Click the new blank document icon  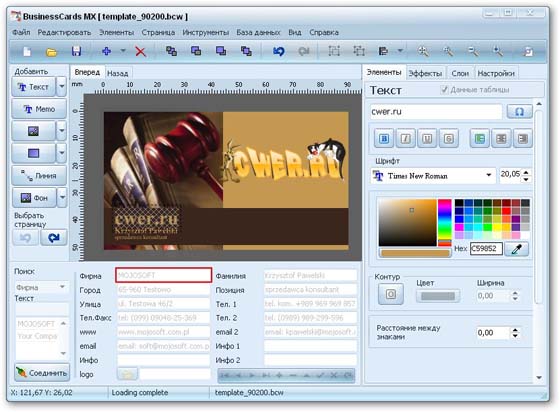click(x=27, y=52)
